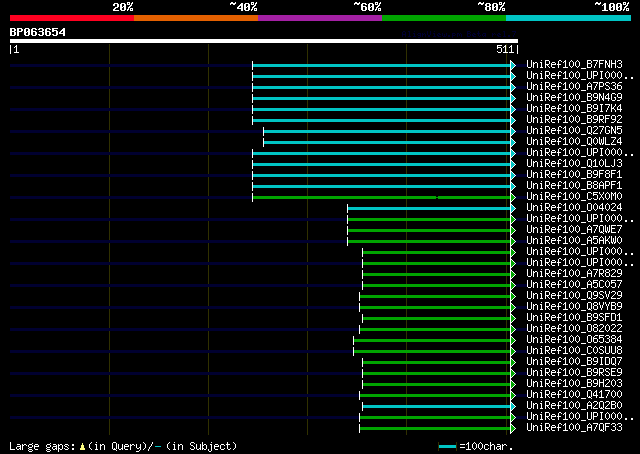Open hit UniRef100_B9I7K4 label
The height and width of the screenshot is (454, 640).
pyautogui.click(x=574, y=109)
